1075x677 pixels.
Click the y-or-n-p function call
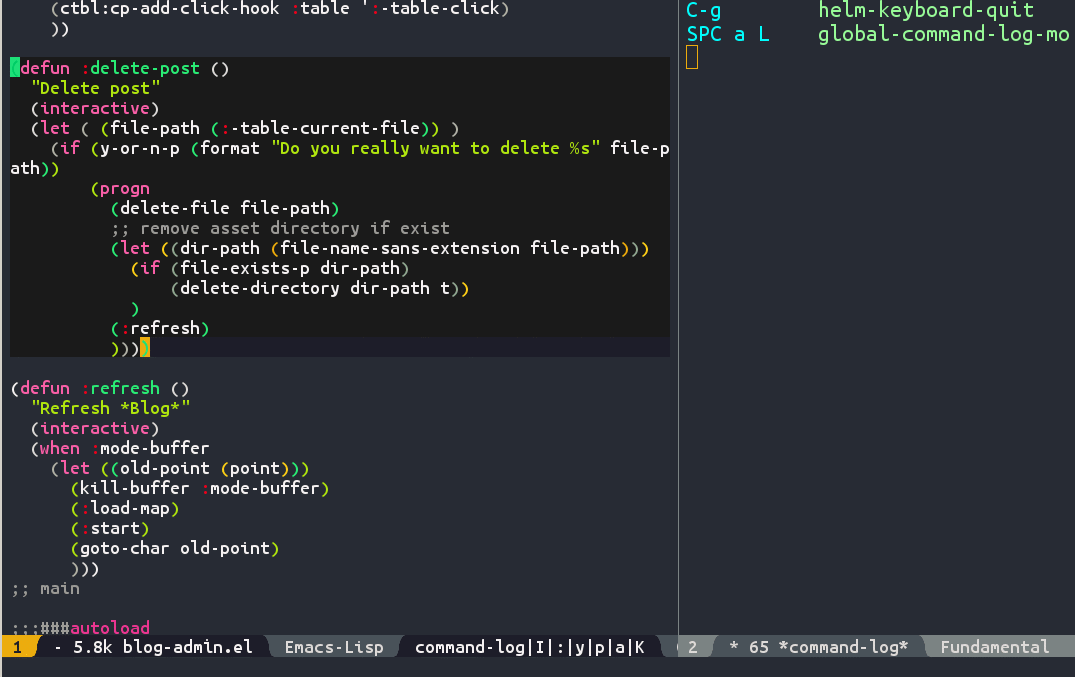tap(140, 148)
